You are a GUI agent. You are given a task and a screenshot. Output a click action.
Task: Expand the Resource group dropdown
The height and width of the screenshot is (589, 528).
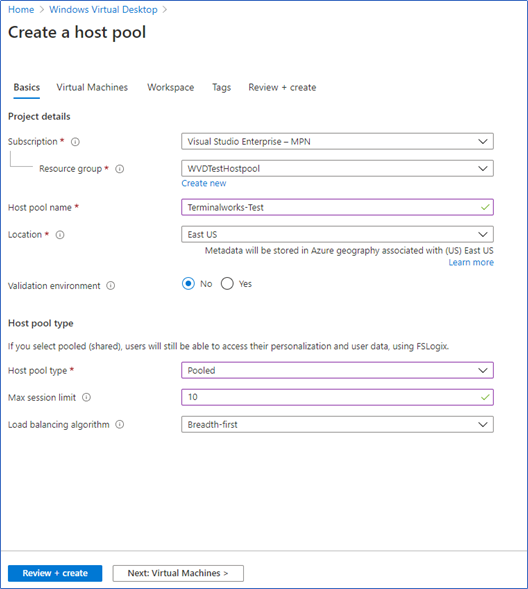(x=337, y=168)
